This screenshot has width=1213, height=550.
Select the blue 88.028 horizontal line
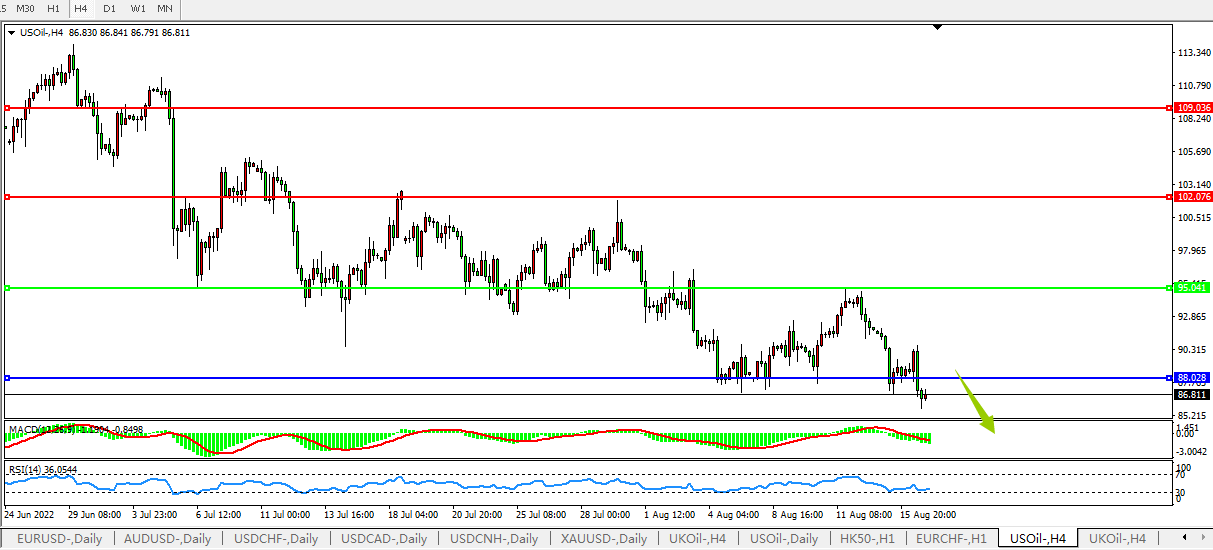coord(500,378)
